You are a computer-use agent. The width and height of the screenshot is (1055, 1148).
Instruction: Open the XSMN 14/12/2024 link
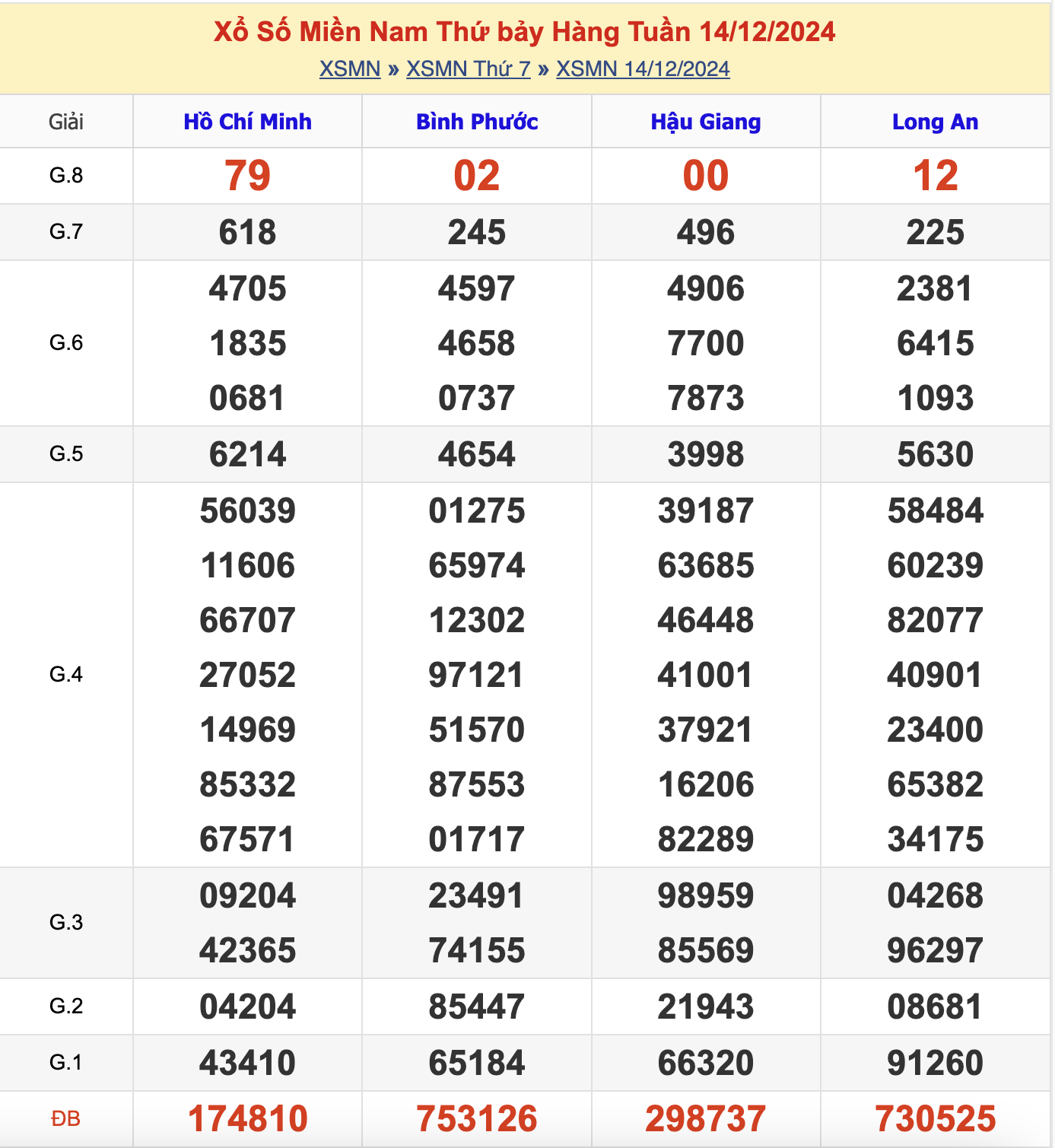coord(643,68)
